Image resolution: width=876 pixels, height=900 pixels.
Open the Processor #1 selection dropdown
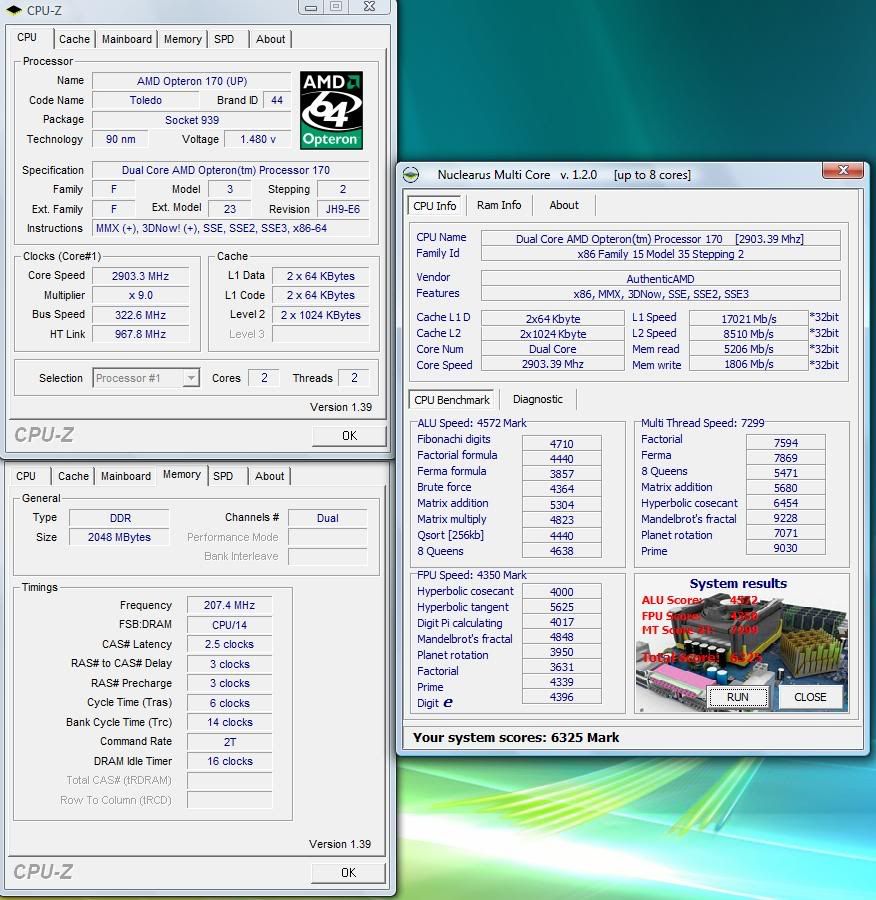(x=191, y=378)
